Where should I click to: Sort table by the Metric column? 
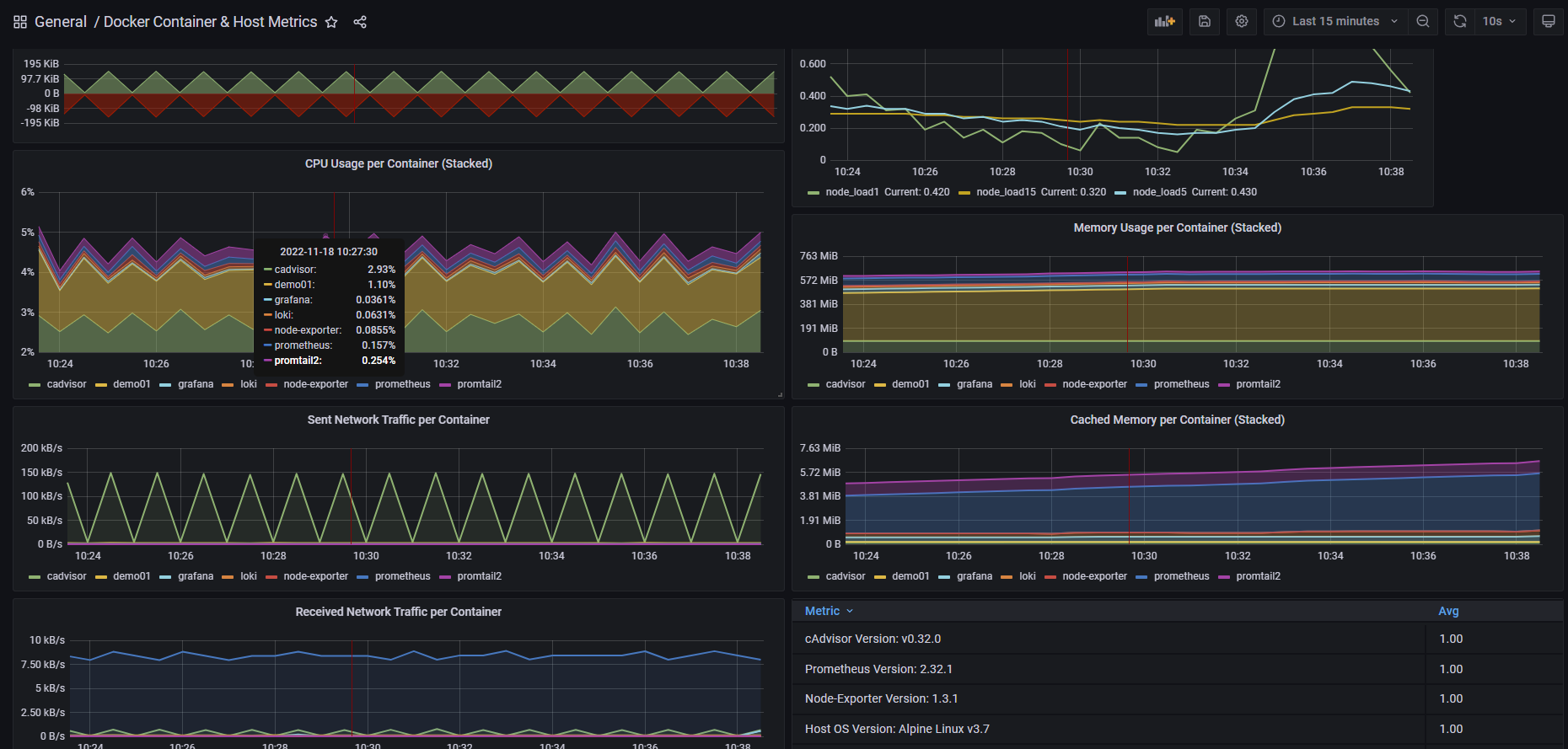click(x=822, y=611)
